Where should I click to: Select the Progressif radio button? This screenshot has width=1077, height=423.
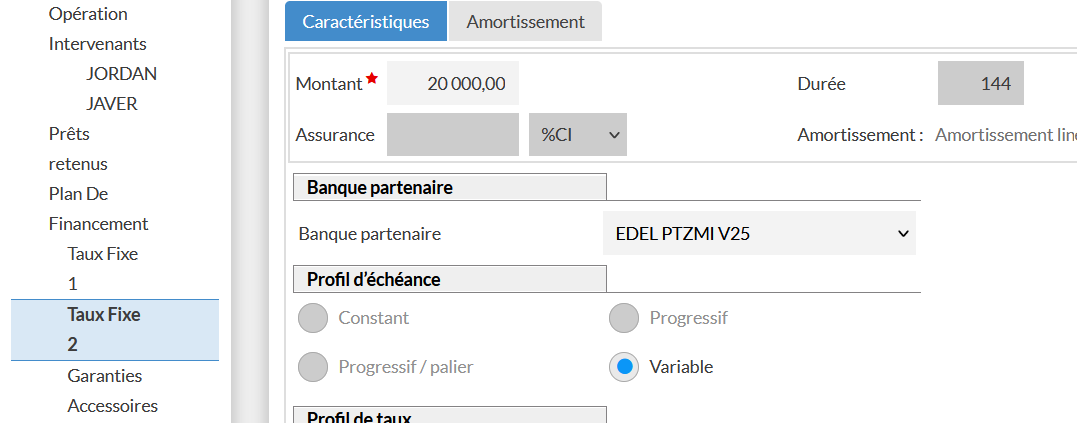[624, 318]
